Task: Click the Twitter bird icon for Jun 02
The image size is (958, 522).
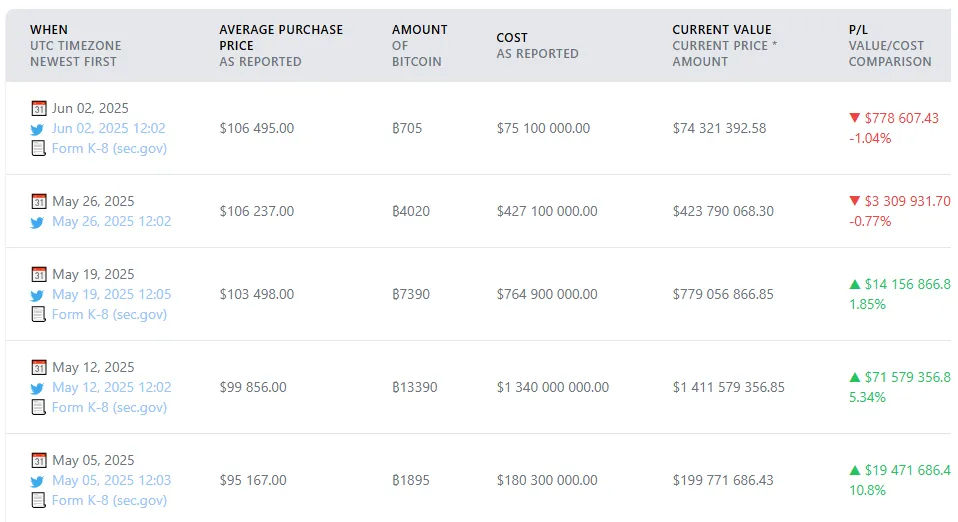Action: [39, 129]
